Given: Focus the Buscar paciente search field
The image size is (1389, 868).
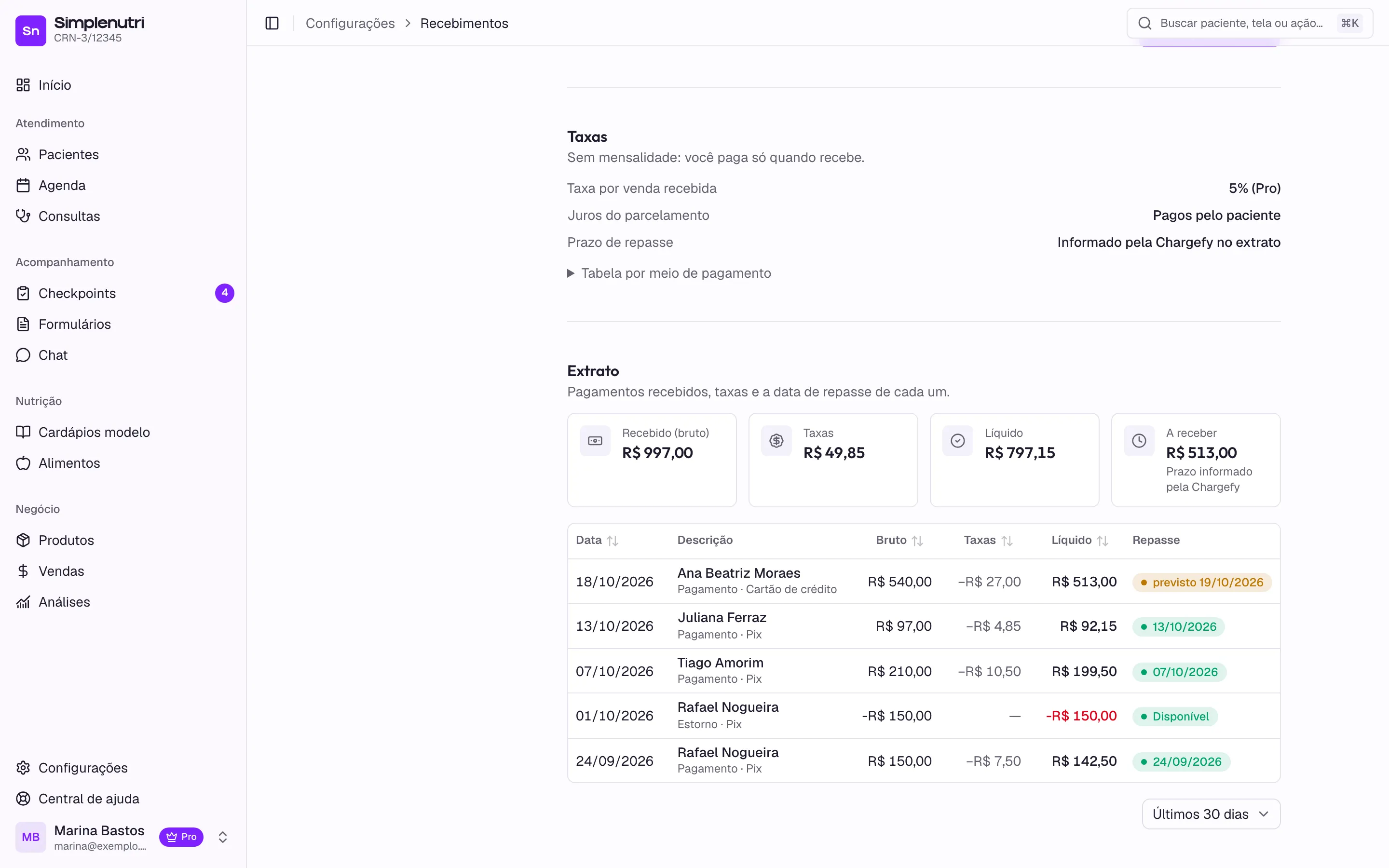Looking at the screenshot, I should (x=1250, y=23).
